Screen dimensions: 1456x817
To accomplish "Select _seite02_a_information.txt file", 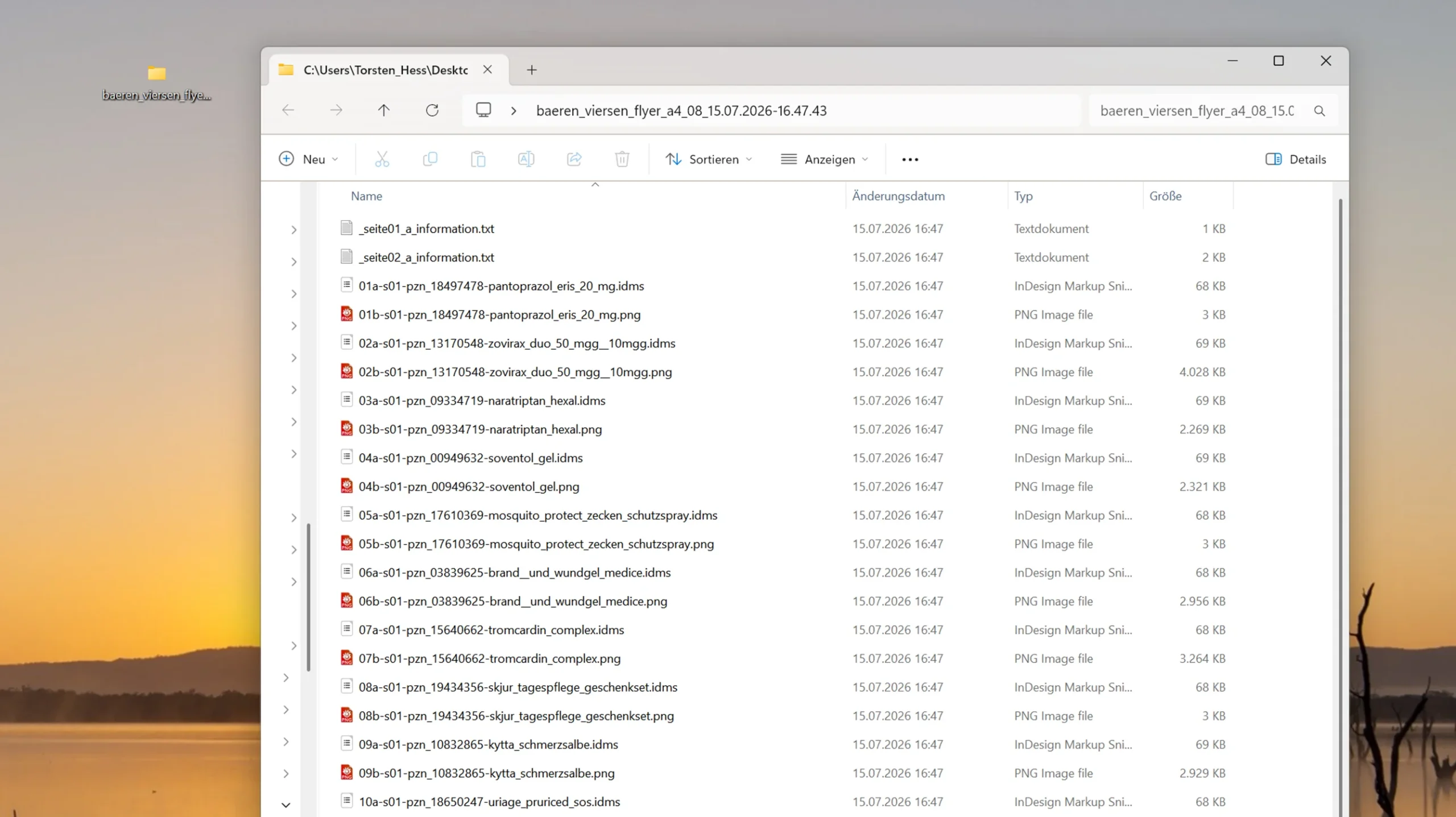I will click(x=426, y=257).
